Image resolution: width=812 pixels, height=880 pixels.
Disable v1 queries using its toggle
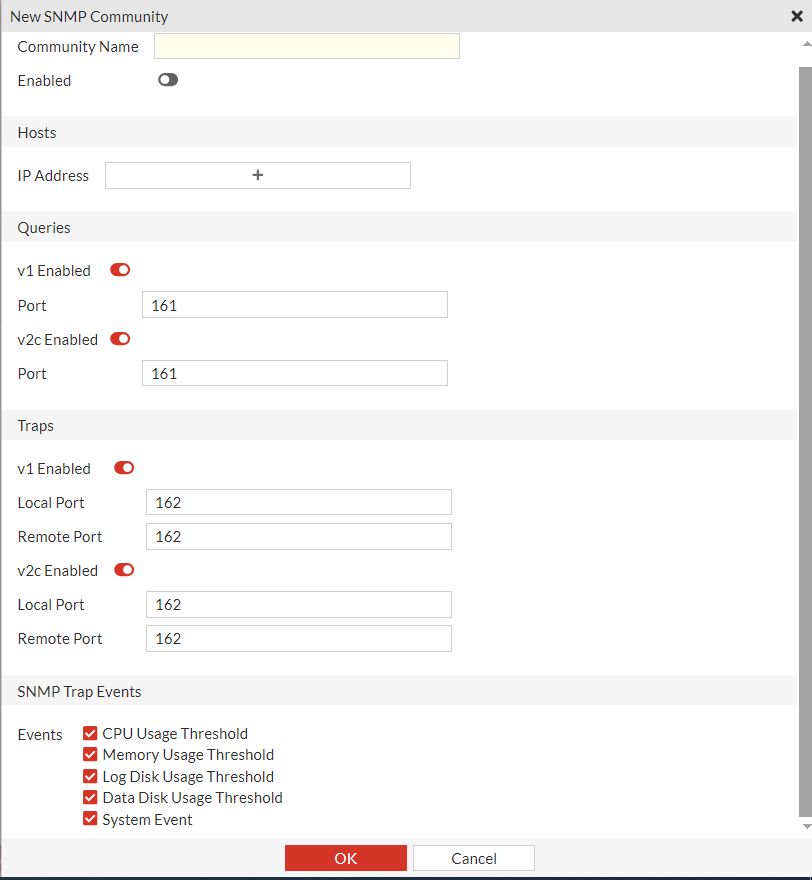(x=119, y=269)
